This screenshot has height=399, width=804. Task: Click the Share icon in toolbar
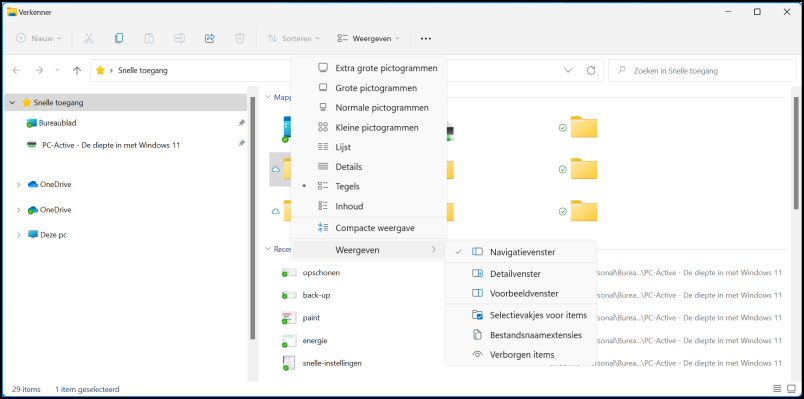pyautogui.click(x=209, y=38)
